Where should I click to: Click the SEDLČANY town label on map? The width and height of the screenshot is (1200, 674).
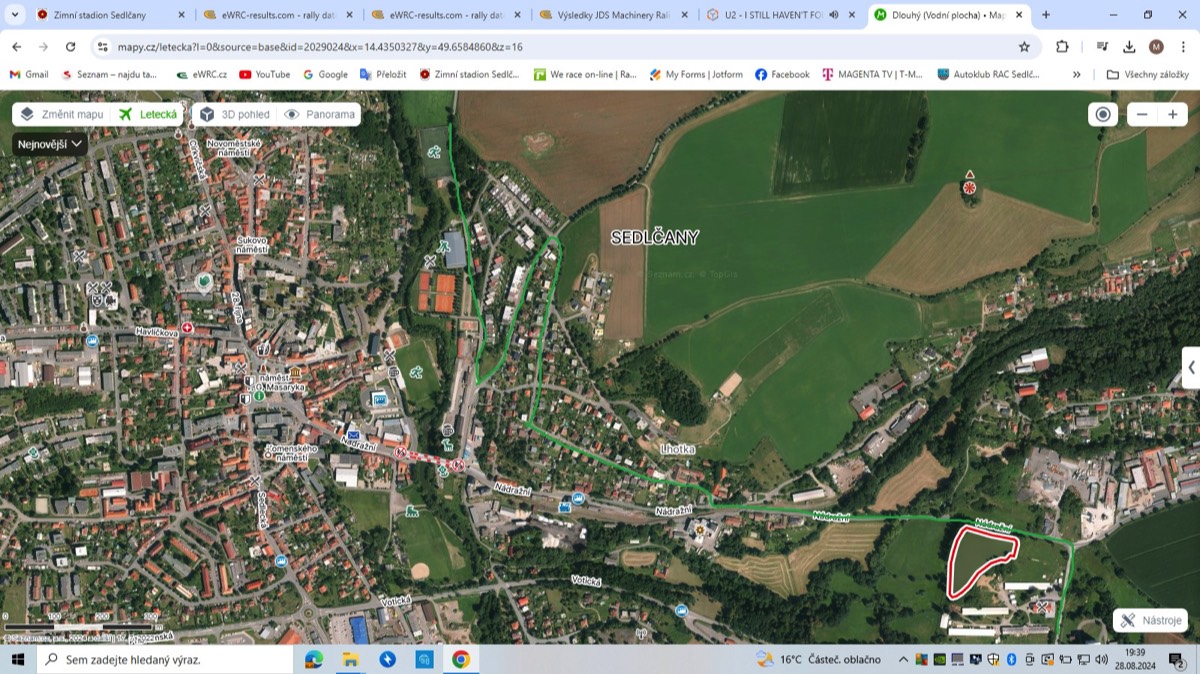point(655,237)
